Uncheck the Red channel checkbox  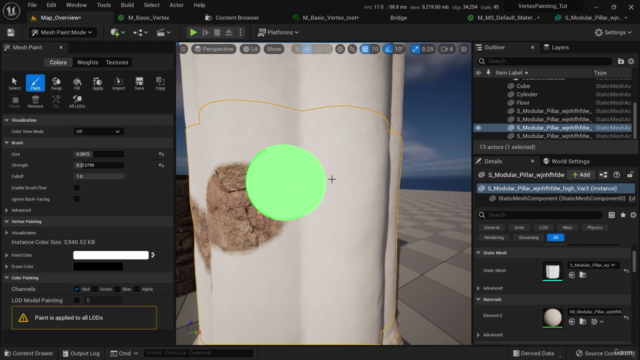coord(77,289)
